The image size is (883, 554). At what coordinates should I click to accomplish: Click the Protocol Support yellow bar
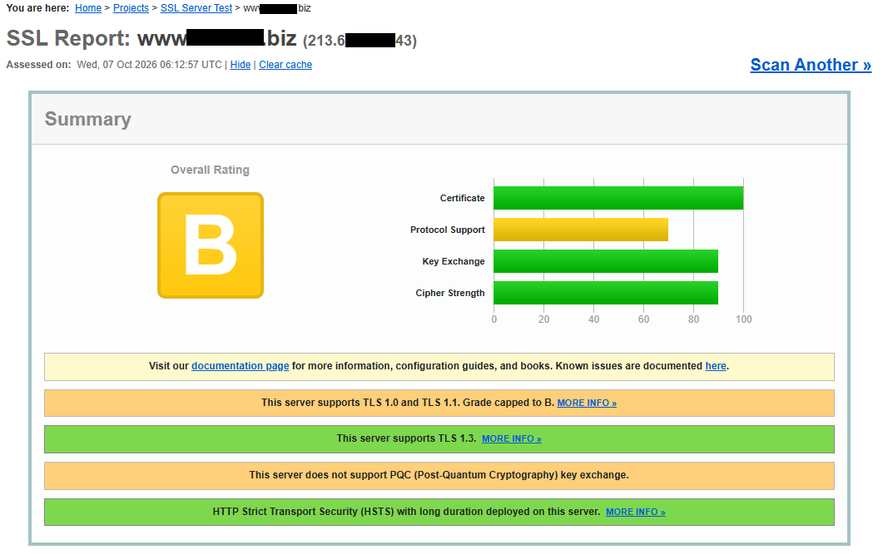(581, 230)
